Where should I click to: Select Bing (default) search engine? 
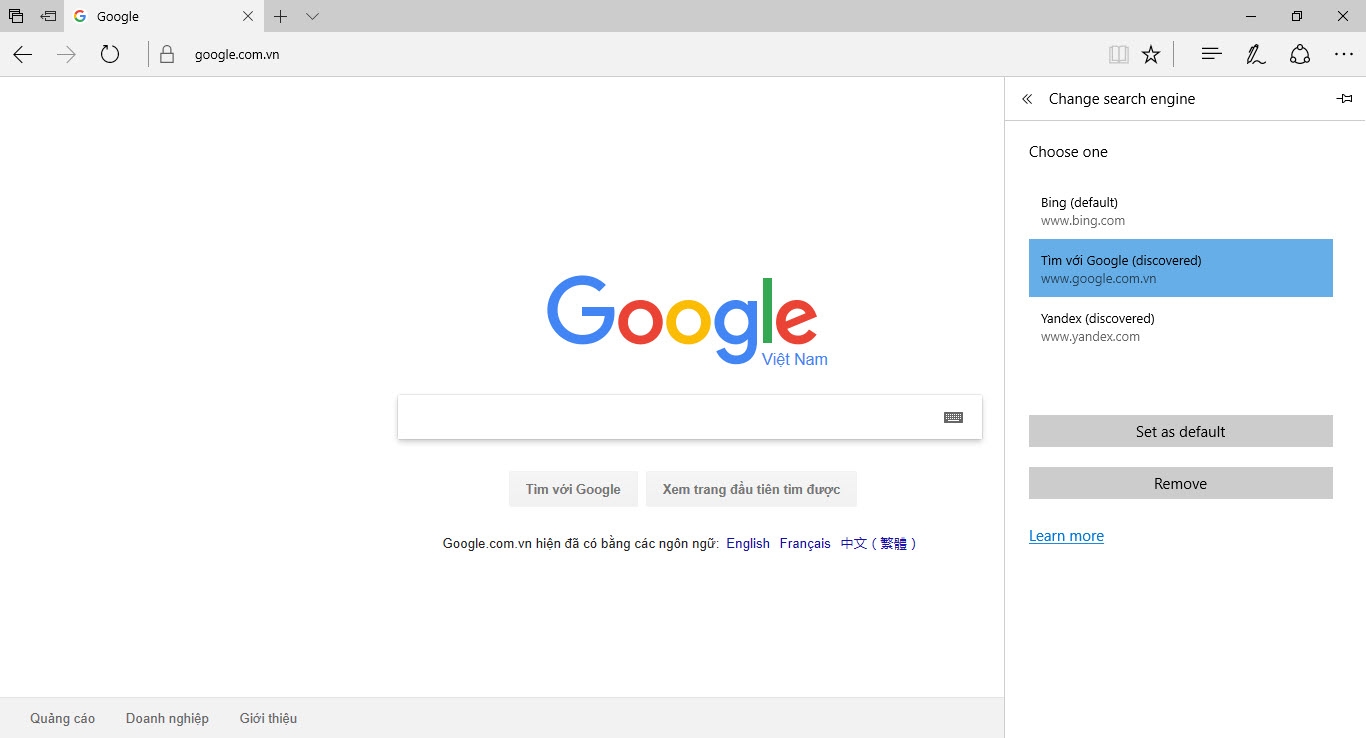1181,211
